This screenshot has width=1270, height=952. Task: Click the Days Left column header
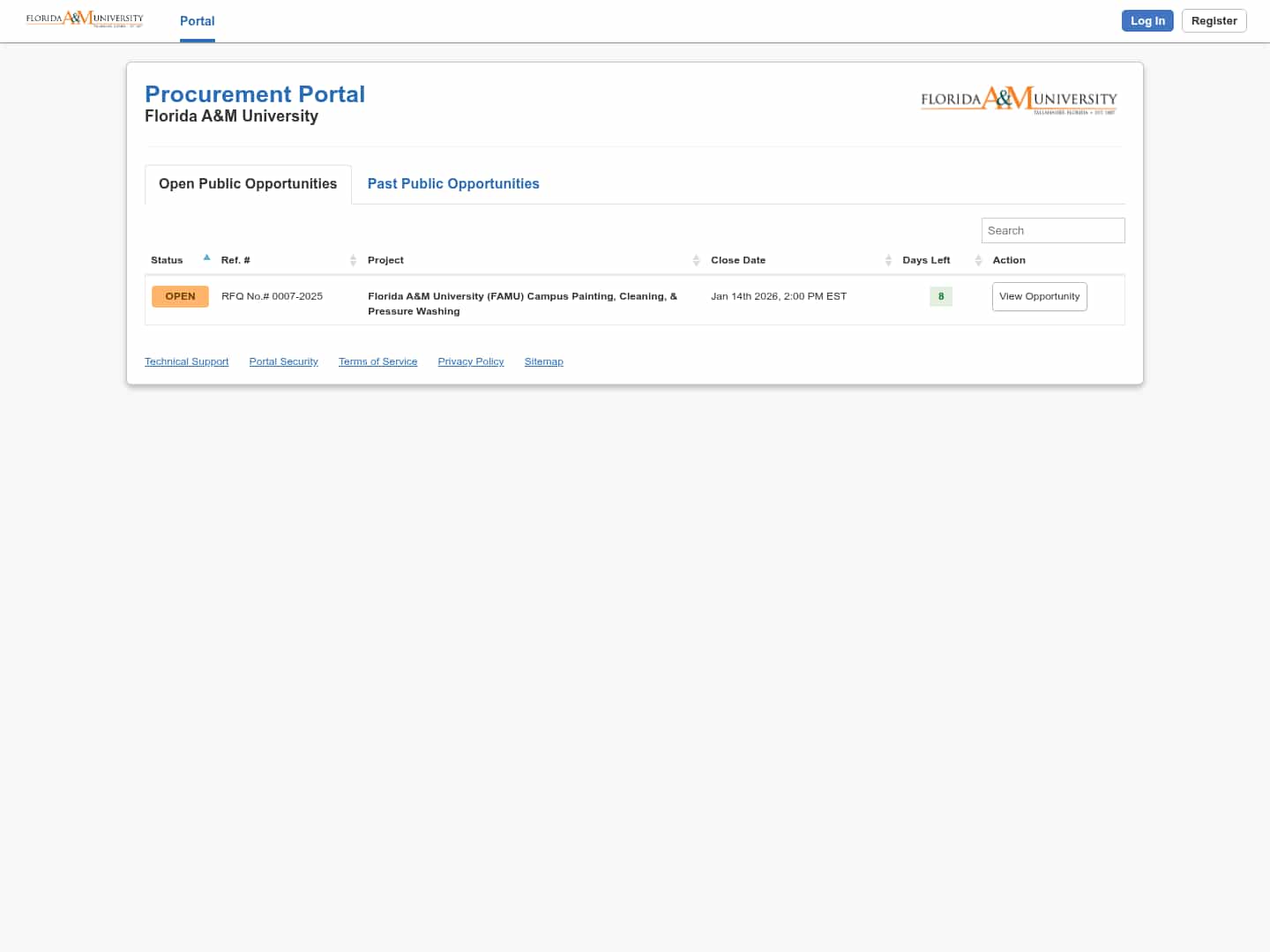click(926, 261)
